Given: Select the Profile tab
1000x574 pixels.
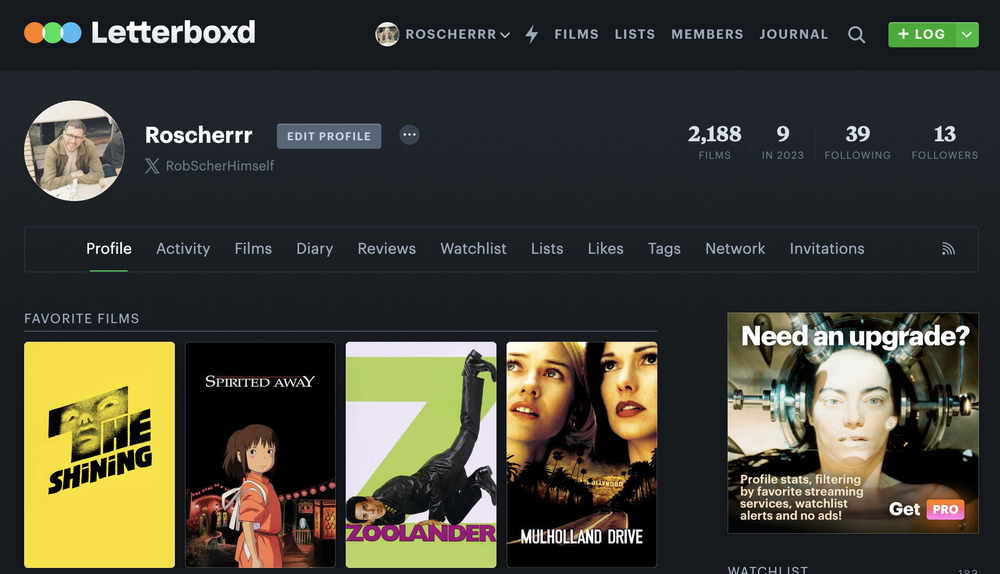Looking at the screenshot, I should point(109,249).
